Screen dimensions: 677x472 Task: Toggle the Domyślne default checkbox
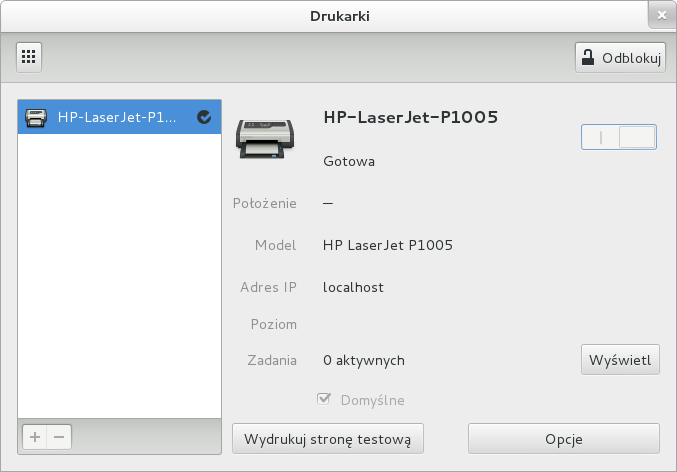(x=324, y=400)
